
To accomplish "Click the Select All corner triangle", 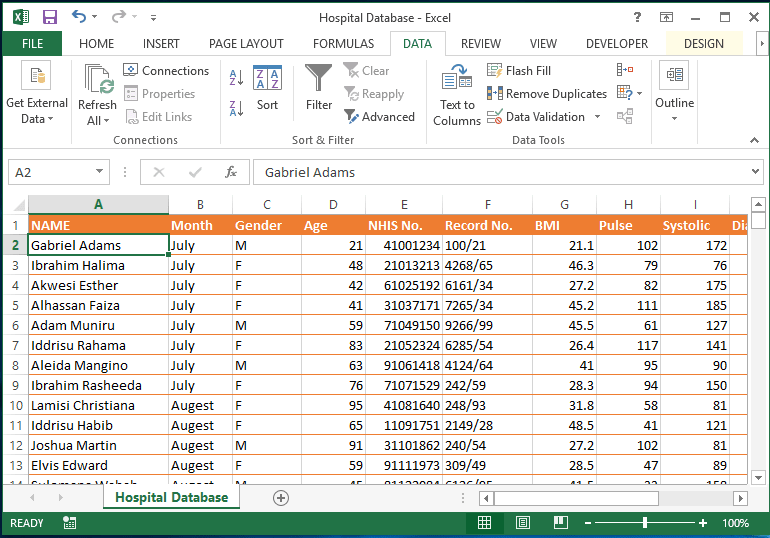I will (19, 205).
